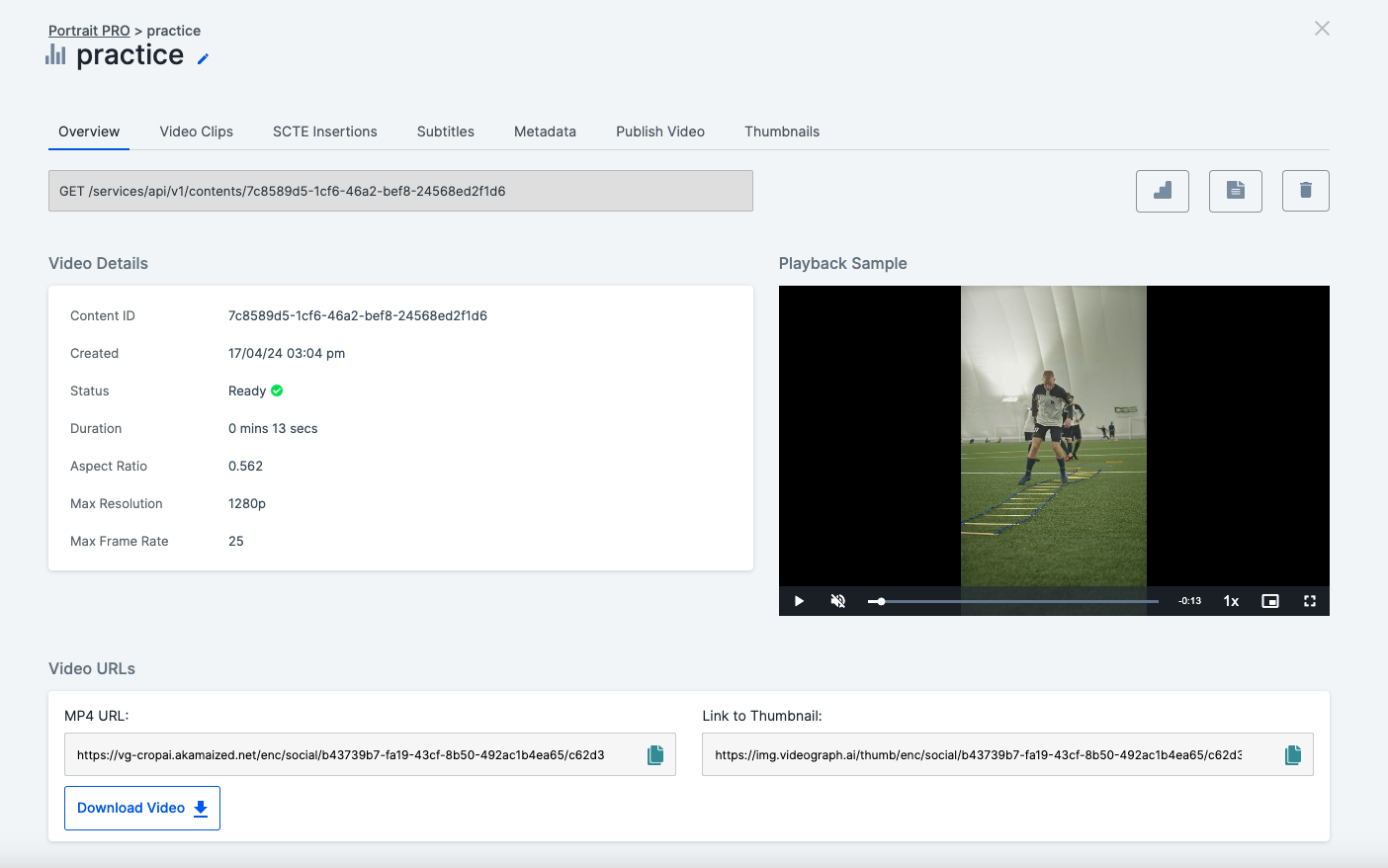Click the Video Details heading
The height and width of the screenshot is (868, 1388).
98,263
